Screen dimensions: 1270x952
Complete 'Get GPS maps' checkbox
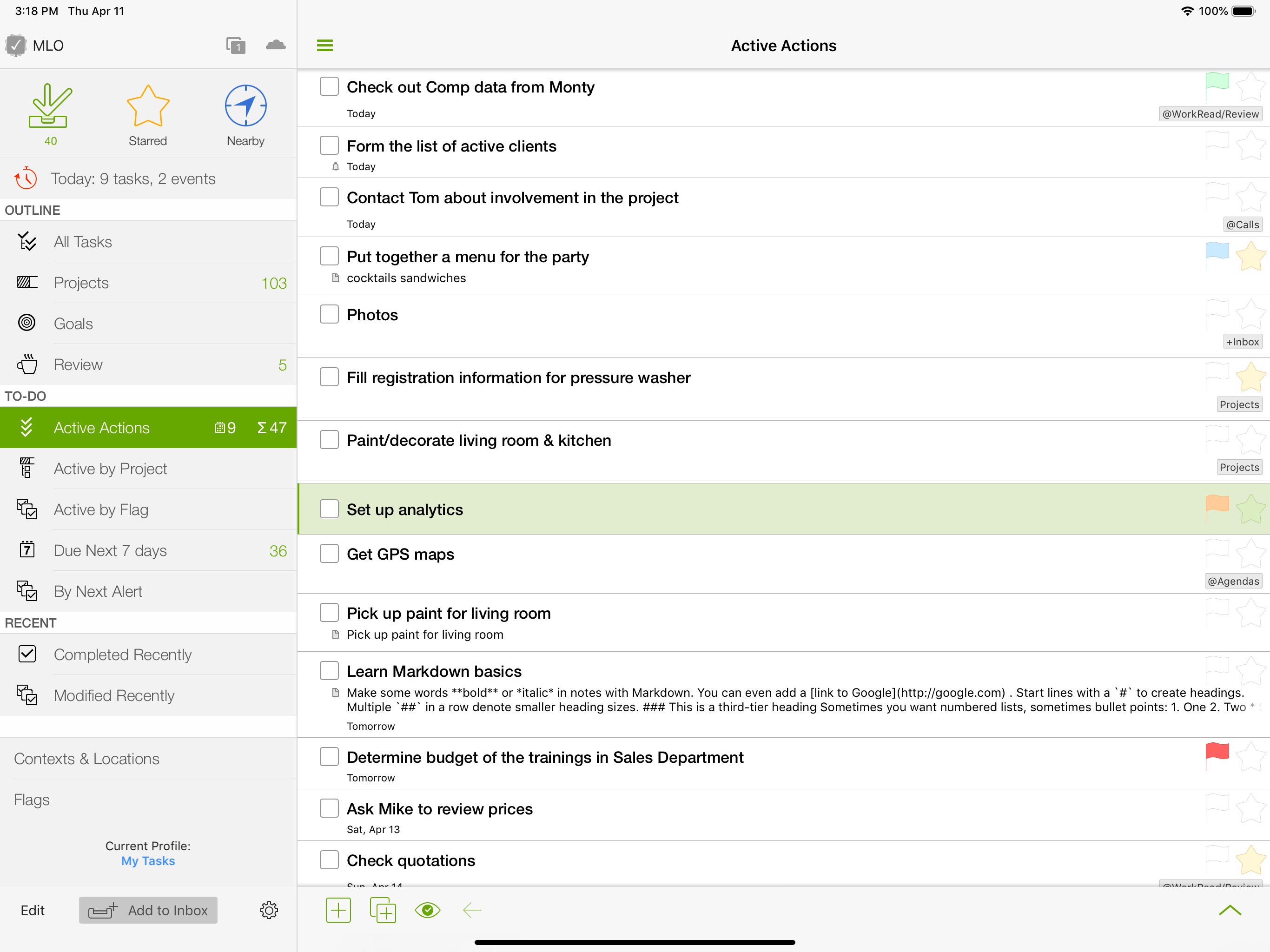point(329,554)
